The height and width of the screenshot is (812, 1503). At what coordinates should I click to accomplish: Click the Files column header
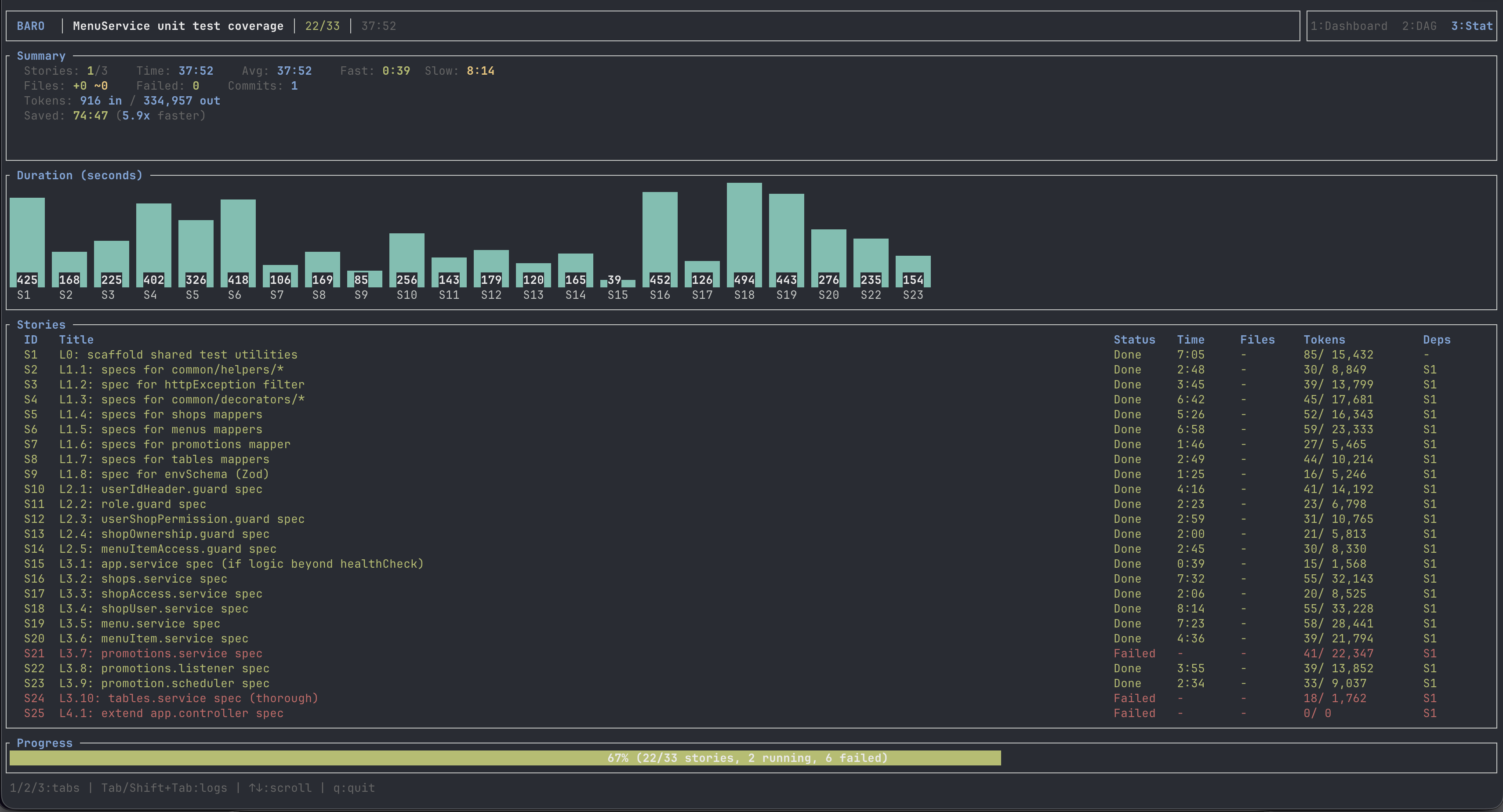click(1257, 340)
